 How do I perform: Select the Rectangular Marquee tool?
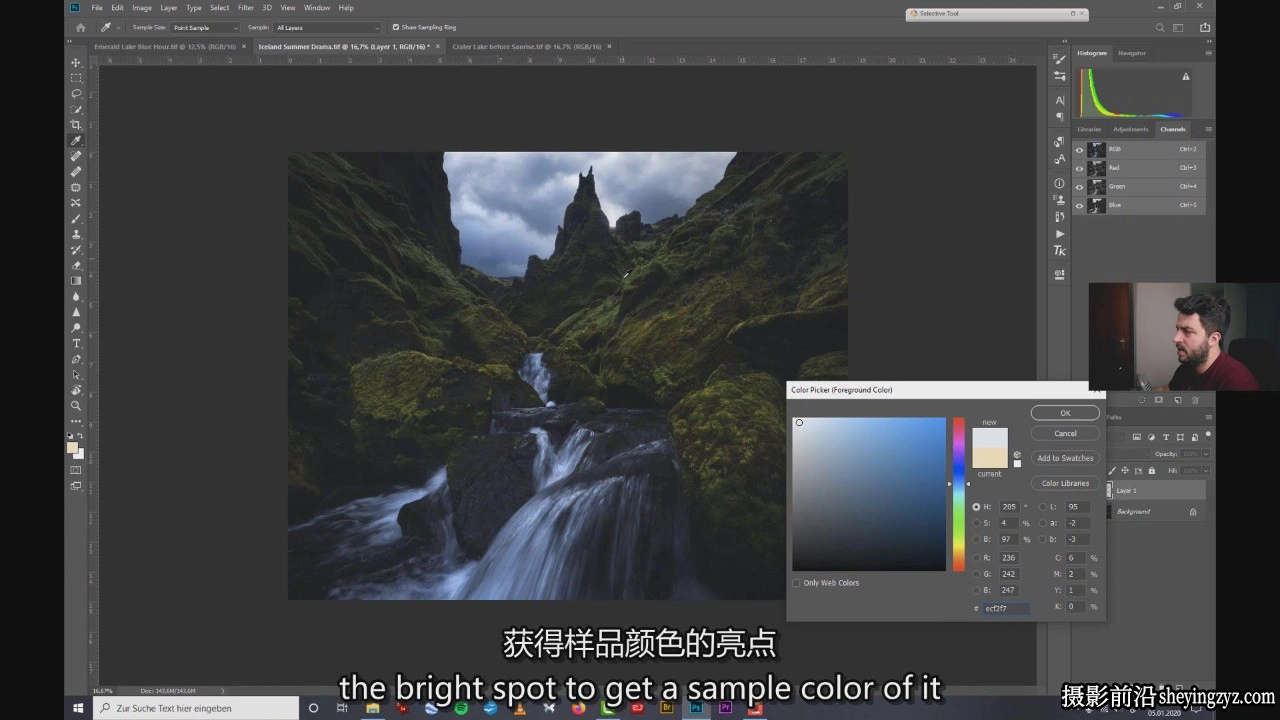click(x=76, y=78)
